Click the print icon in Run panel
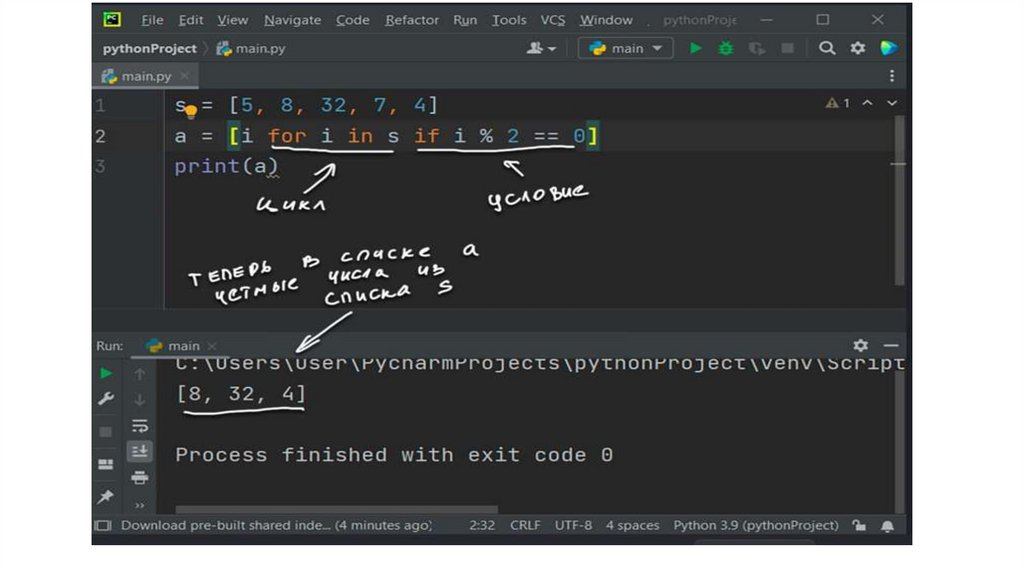 (x=139, y=477)
